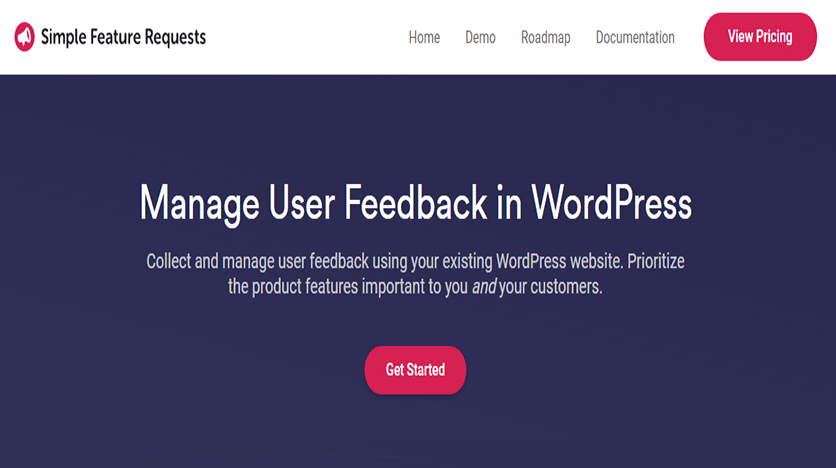This screenshot has height=468, width=836.
Task: Open the Roadmap menu item
Action: coord(545,37)
